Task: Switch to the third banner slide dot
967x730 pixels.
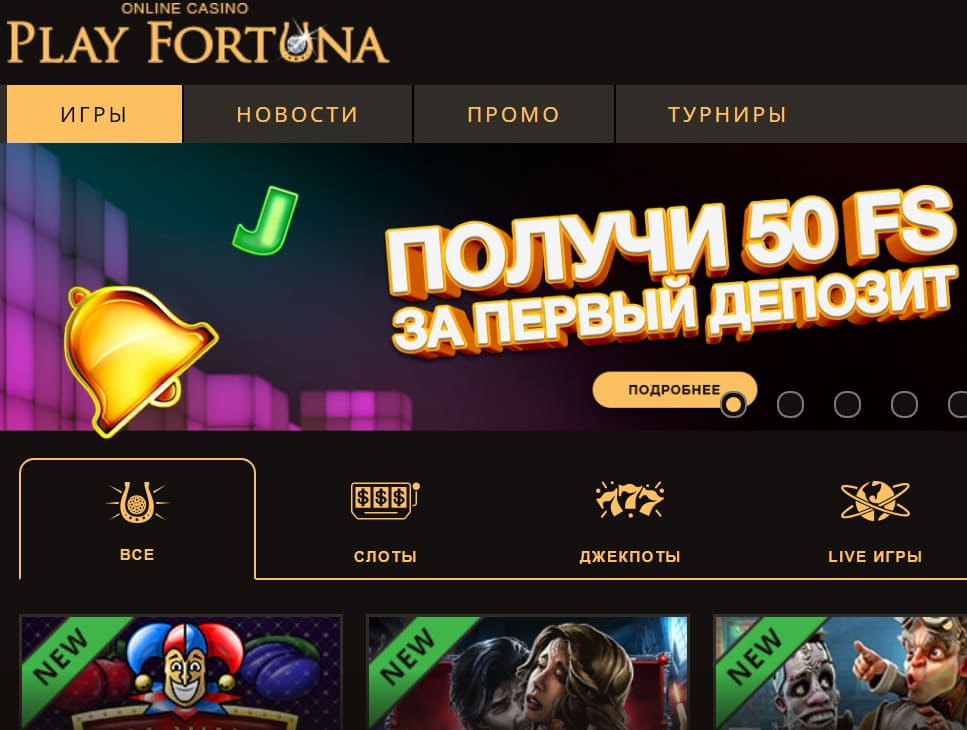Action: [847, 404]
